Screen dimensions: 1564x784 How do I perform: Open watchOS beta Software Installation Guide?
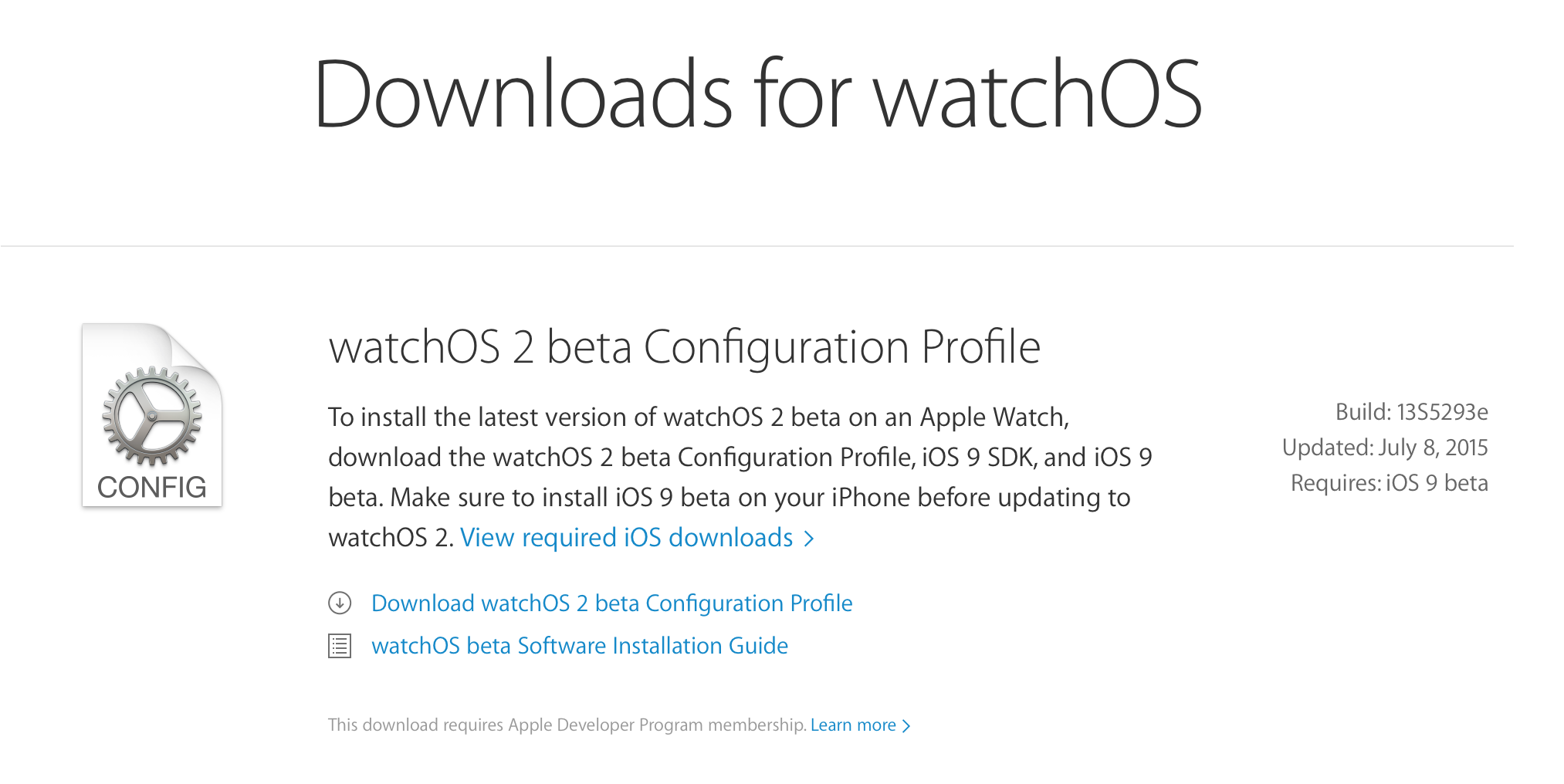580,646
